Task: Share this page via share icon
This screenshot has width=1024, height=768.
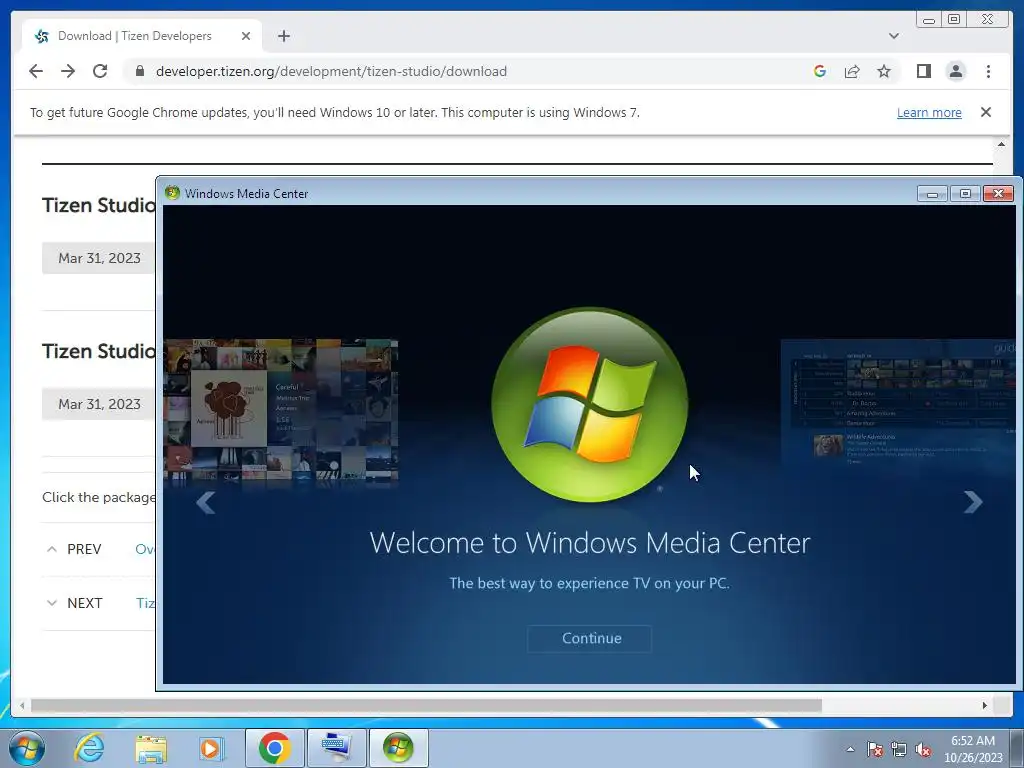Action: click(x=852, y=71)
